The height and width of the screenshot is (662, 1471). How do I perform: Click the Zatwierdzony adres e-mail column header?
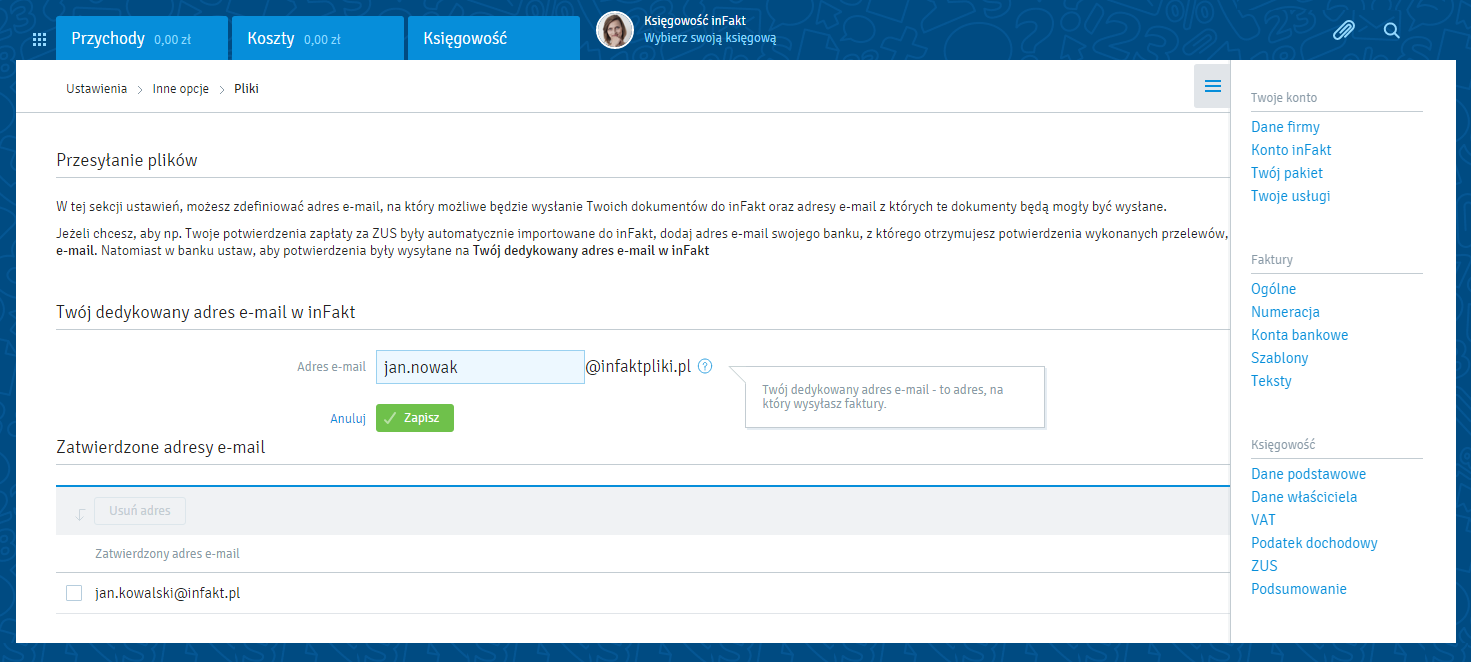(x=167, y=553)
